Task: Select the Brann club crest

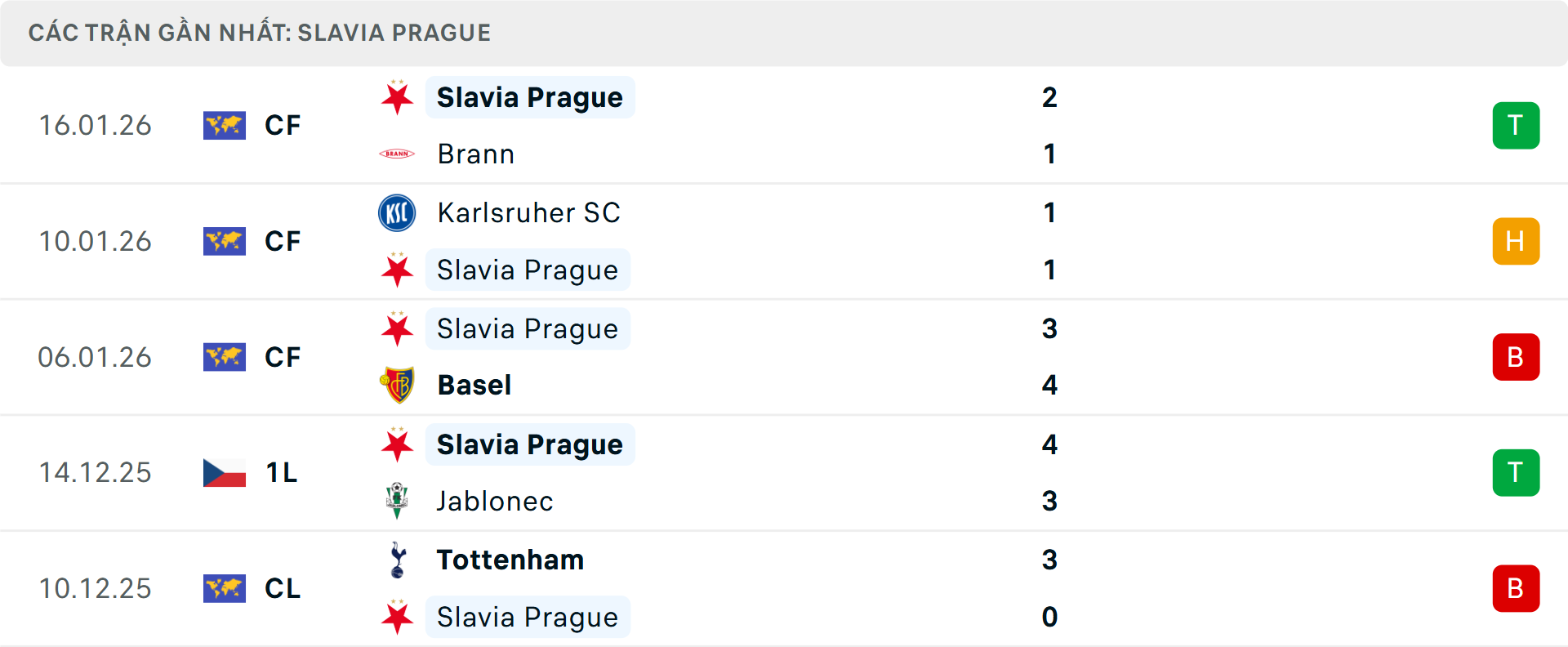Action: click(x=398, y=154)
